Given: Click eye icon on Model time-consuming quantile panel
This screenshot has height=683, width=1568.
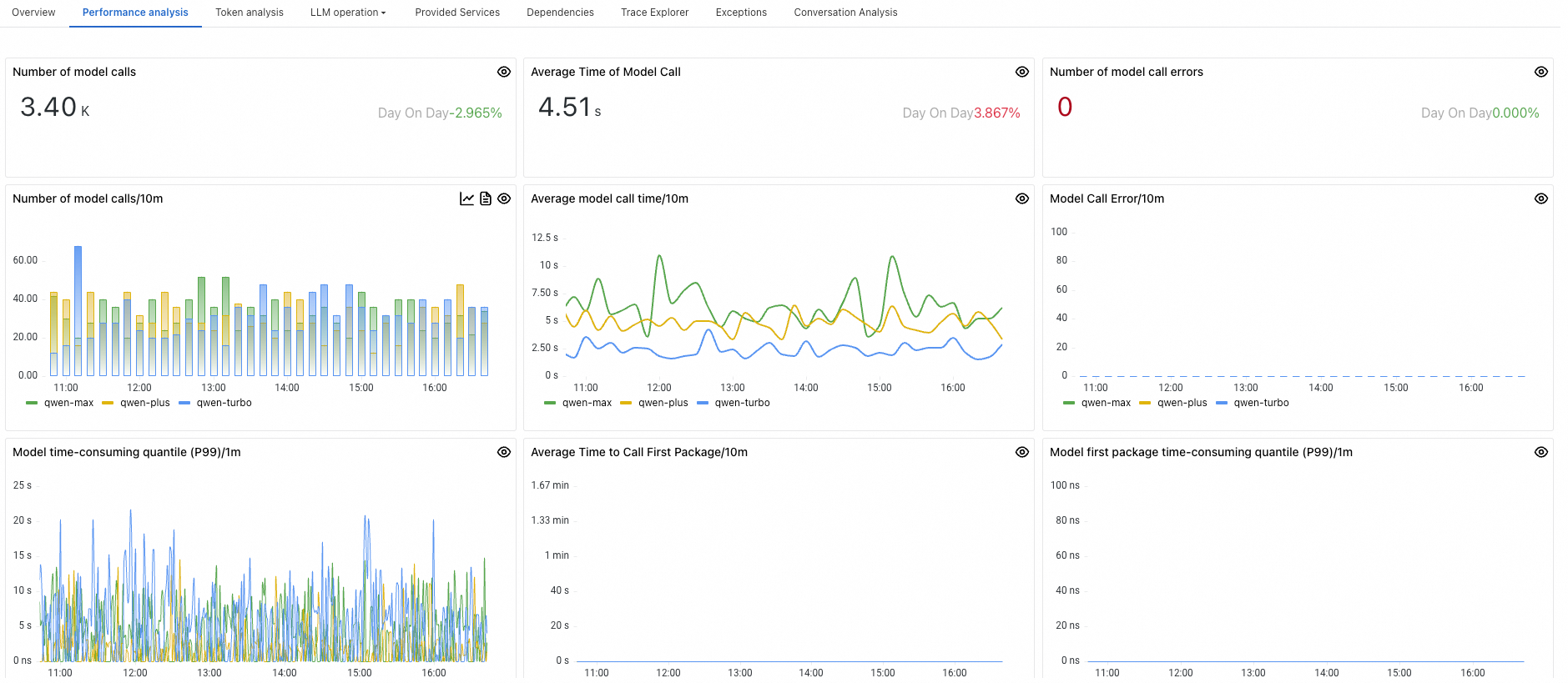Looking at the screenshot, I should (504, 452).
